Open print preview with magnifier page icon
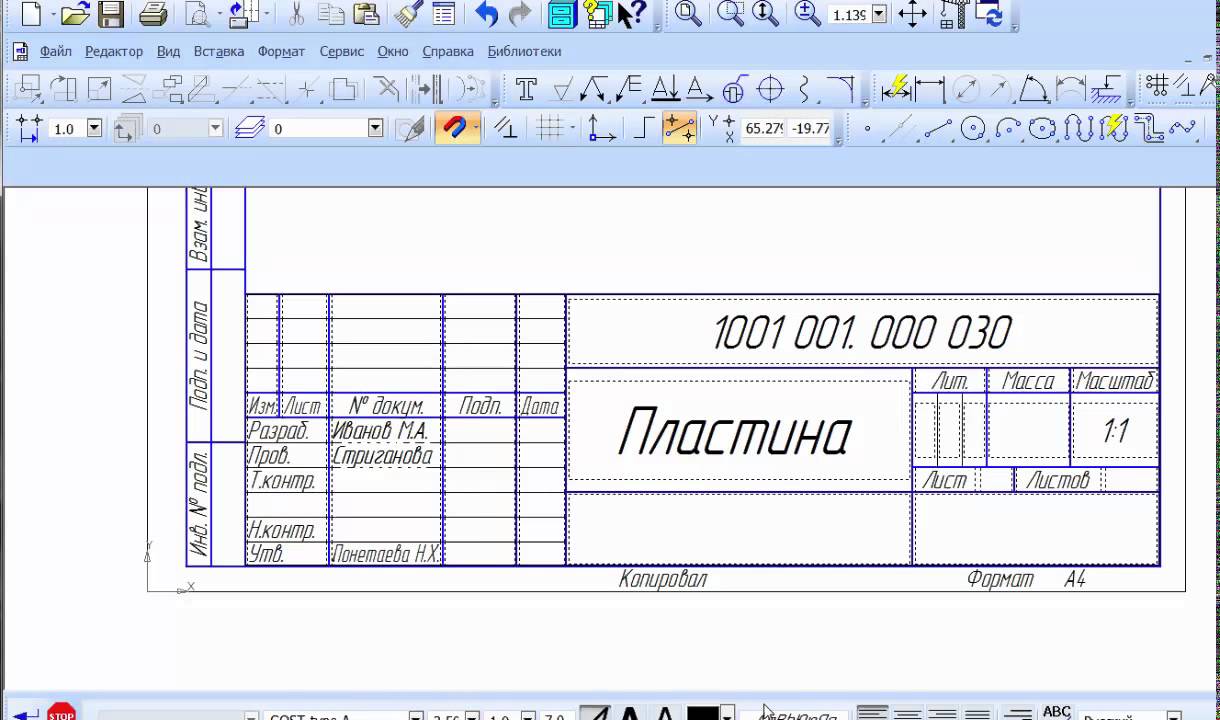 coord(199,14)
